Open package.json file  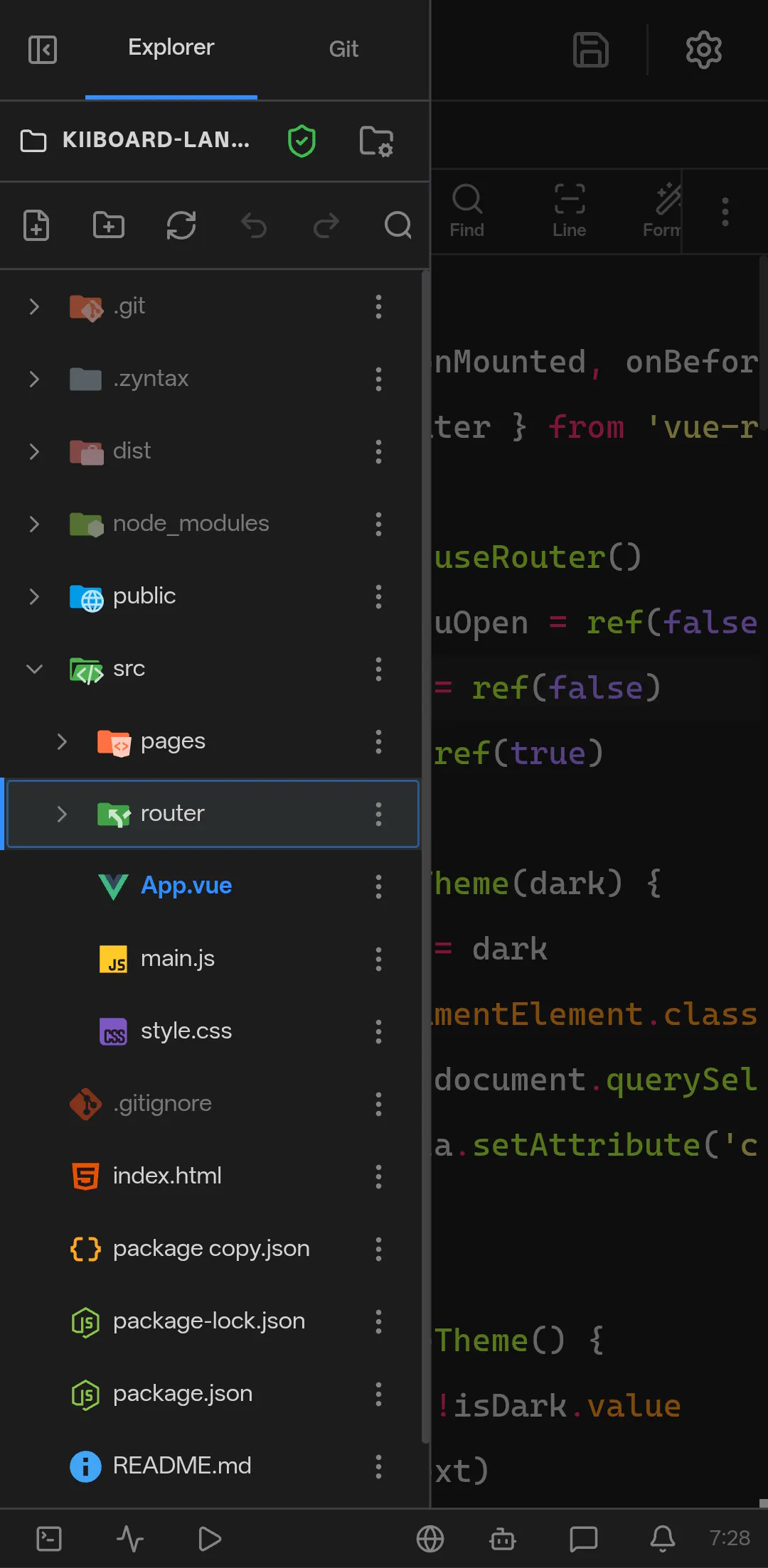pos(211,1394)
